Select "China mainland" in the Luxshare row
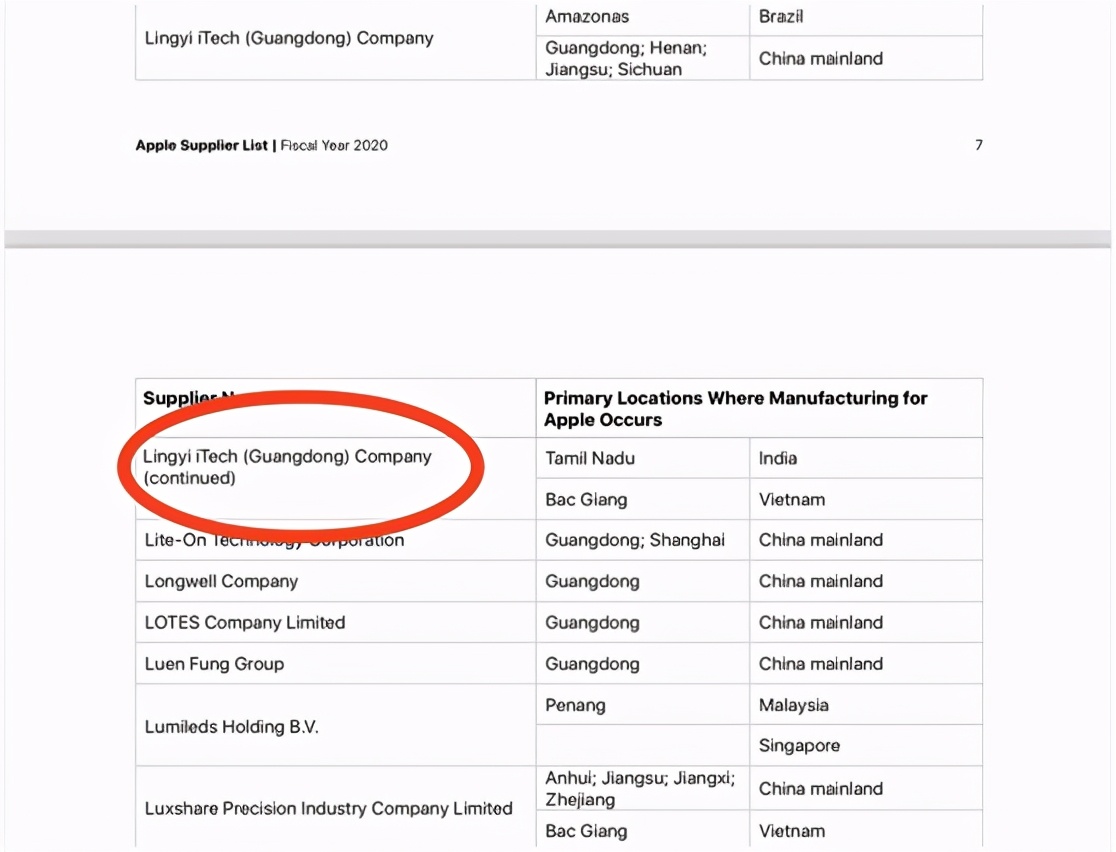Viewport: 1116px width, 852px height. (x=821, y=789)
